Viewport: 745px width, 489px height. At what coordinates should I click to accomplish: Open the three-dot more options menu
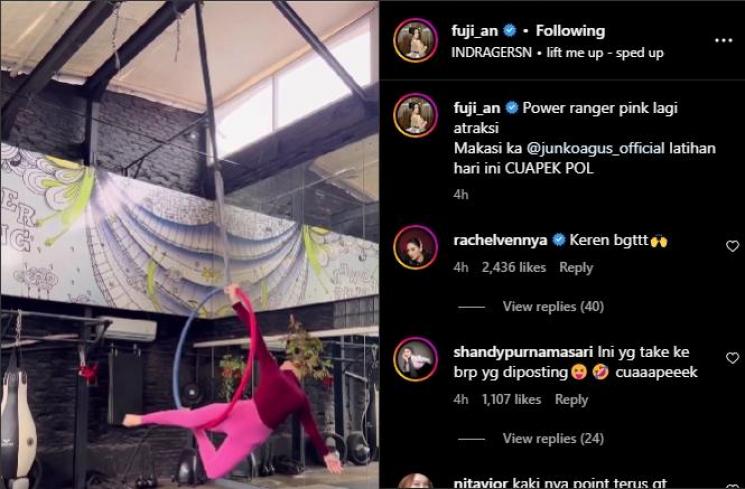(723, 40)
